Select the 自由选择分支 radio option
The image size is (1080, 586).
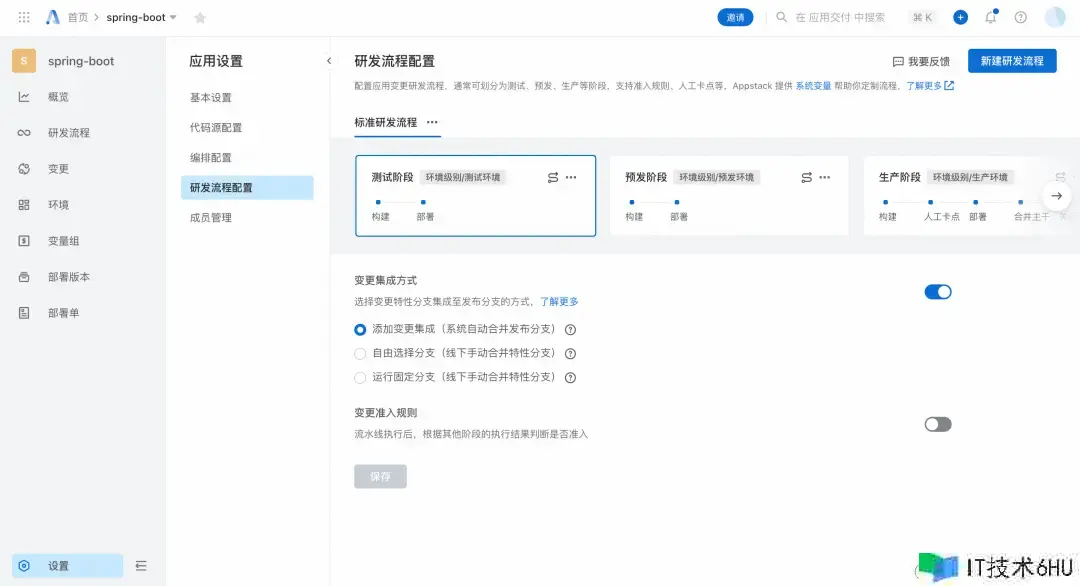pyautogui.click(x=360, y=354)
